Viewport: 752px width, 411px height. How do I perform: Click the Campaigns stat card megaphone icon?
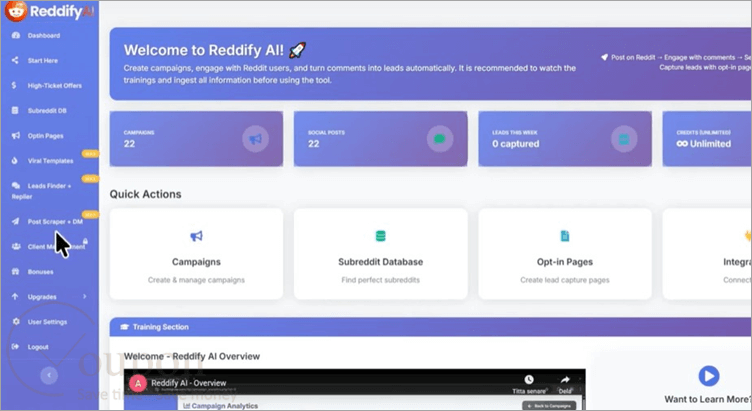[255, 139]
